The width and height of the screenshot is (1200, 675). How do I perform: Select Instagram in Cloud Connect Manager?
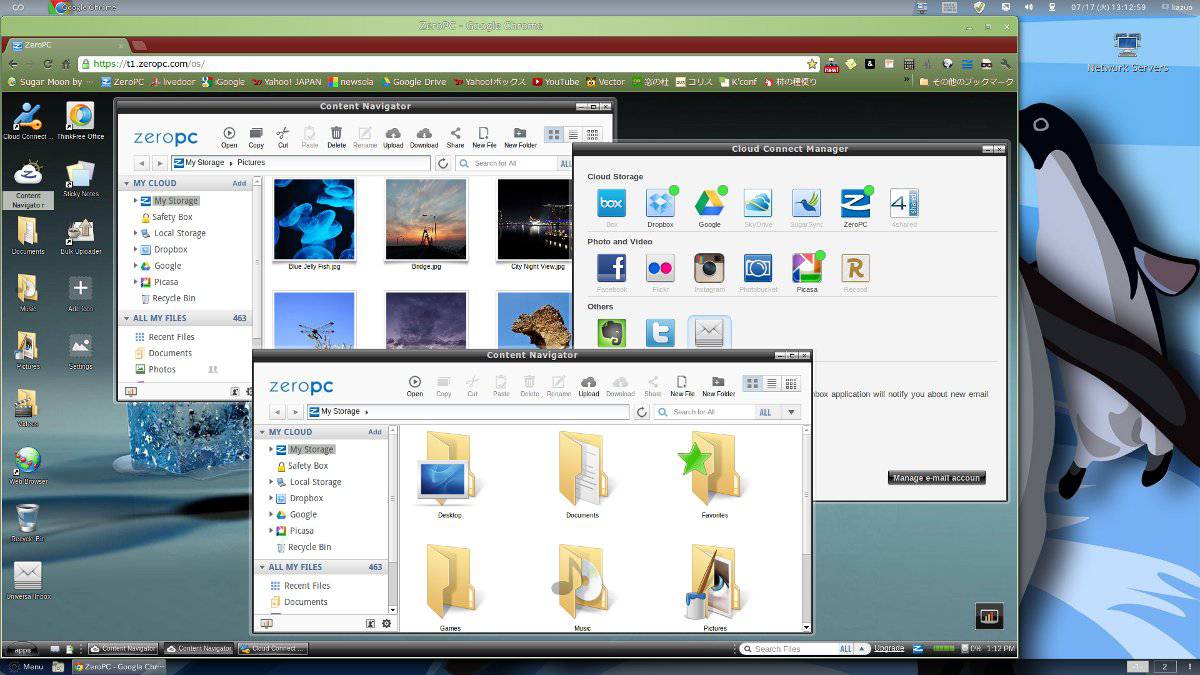710,273
